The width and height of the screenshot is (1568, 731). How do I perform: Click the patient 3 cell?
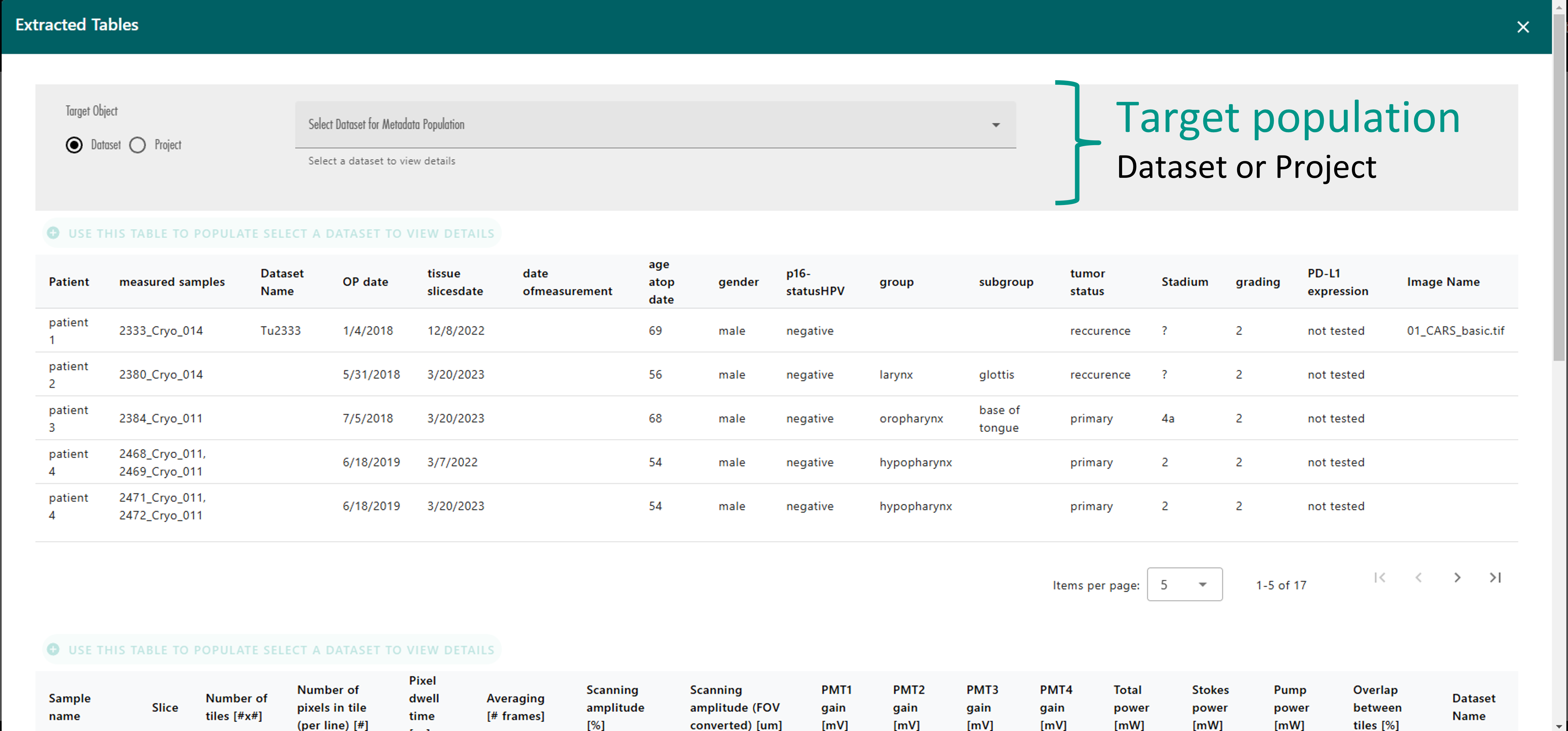(x=68, y=418)
